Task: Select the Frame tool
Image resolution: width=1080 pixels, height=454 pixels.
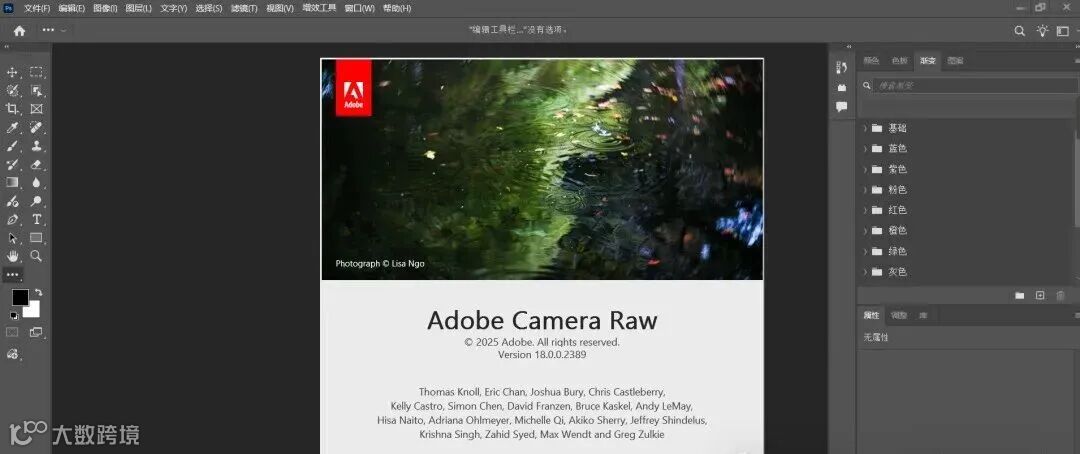Action: [37, 109]
